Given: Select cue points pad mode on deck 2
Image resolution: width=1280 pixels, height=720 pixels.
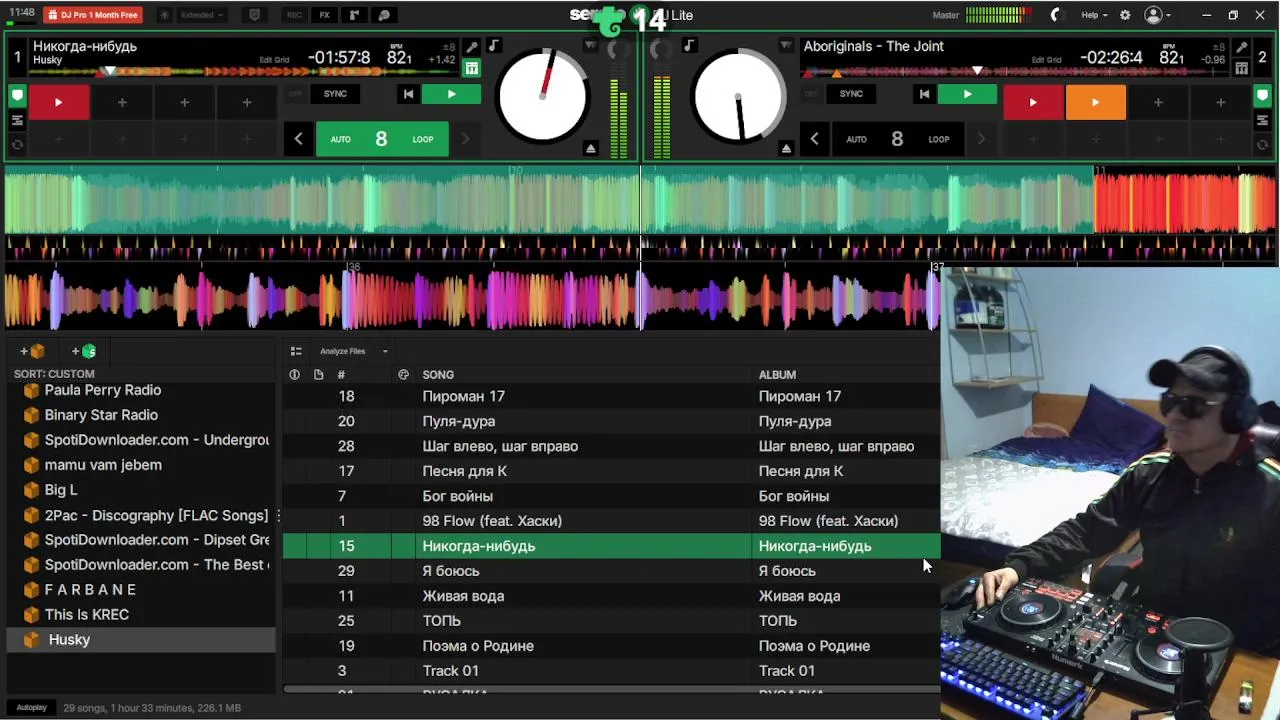Looking at the screenshot, I should point(1262,97).
